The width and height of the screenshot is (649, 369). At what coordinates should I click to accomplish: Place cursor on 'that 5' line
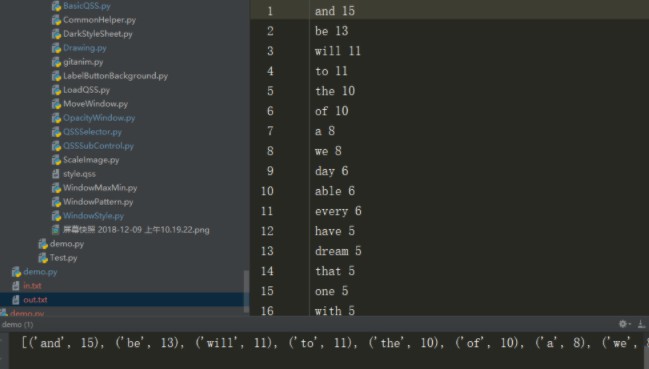[334, 271]
